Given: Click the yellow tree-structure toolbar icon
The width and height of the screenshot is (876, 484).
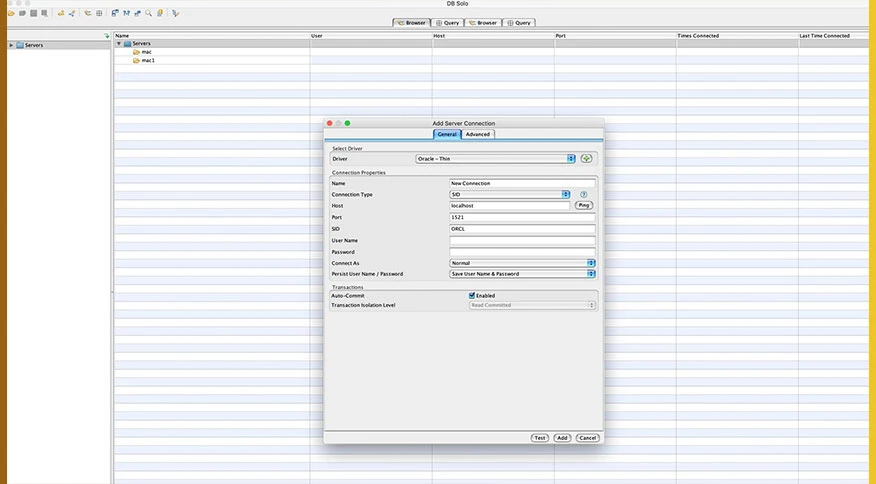Looking at the screenshot, I should [x=88, y=13].
